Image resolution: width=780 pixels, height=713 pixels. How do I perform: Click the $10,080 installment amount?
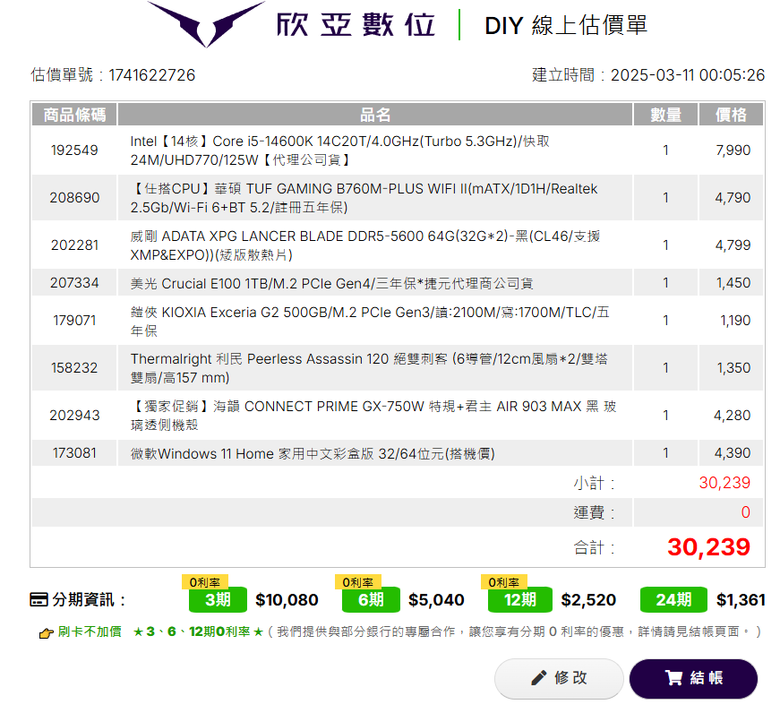click(287, 600)
